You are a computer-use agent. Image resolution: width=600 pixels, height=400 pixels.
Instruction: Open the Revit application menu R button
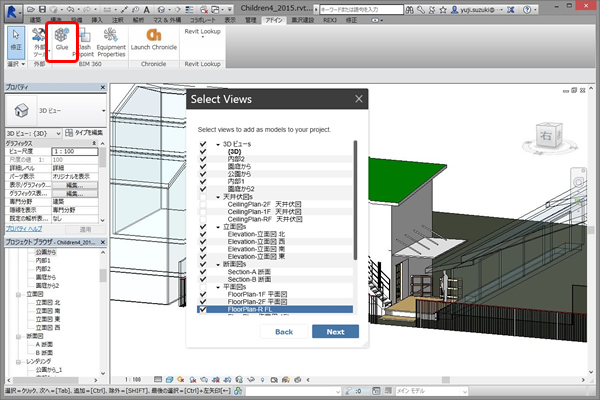click(12, 11)
